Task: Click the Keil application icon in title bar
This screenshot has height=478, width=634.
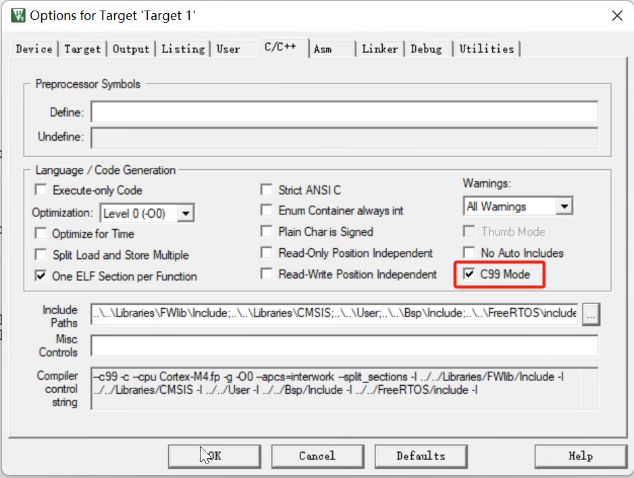Action: (x=18, y=16)
